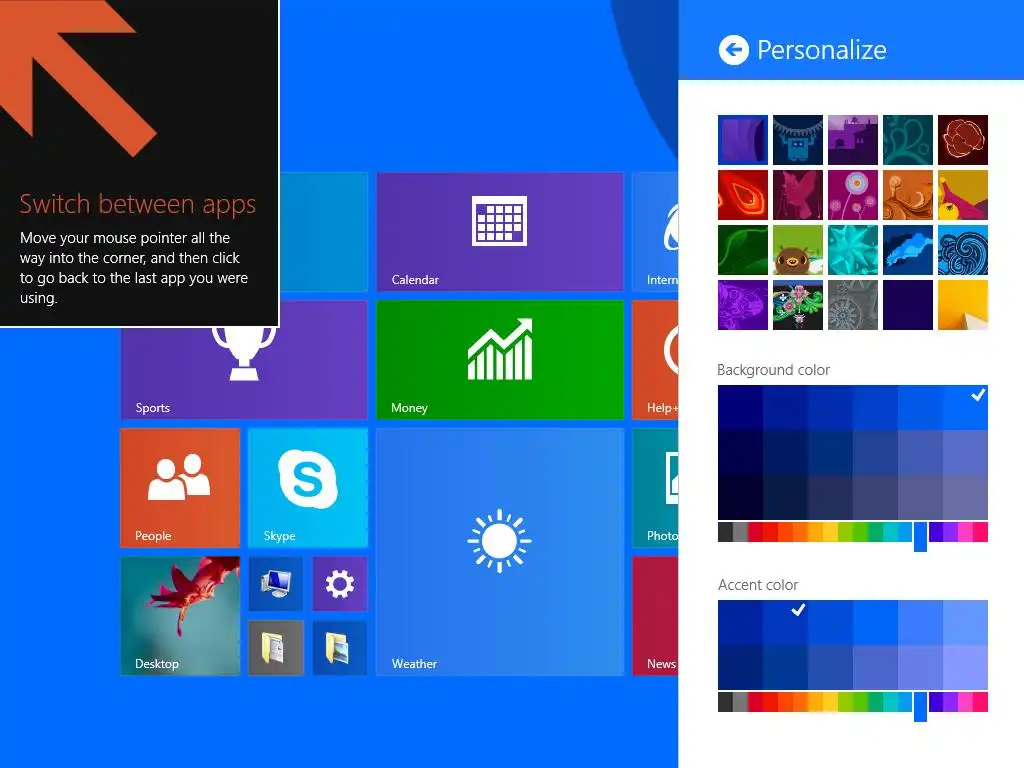Select the robot pattern background thumbnail

(x=798, y=140)
